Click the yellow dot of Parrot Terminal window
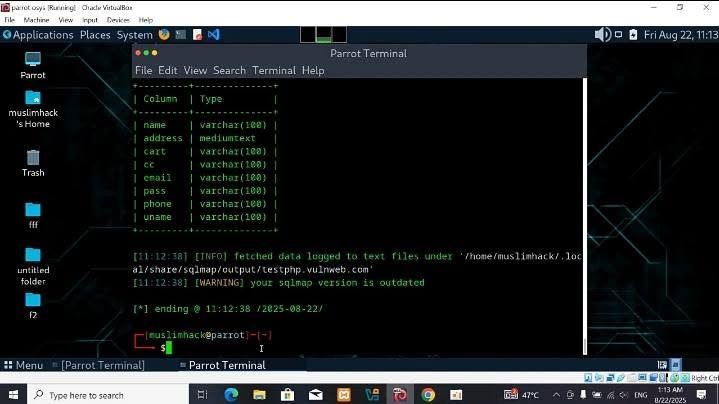Image resolution: width=719 pixels, height=404 pixels. pos(155,53)
